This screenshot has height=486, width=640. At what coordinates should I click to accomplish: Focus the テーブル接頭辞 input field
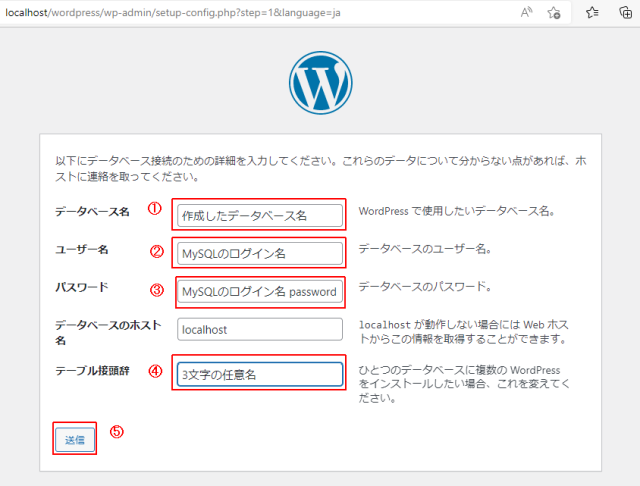pyautogui.click(x=260, y=374)
